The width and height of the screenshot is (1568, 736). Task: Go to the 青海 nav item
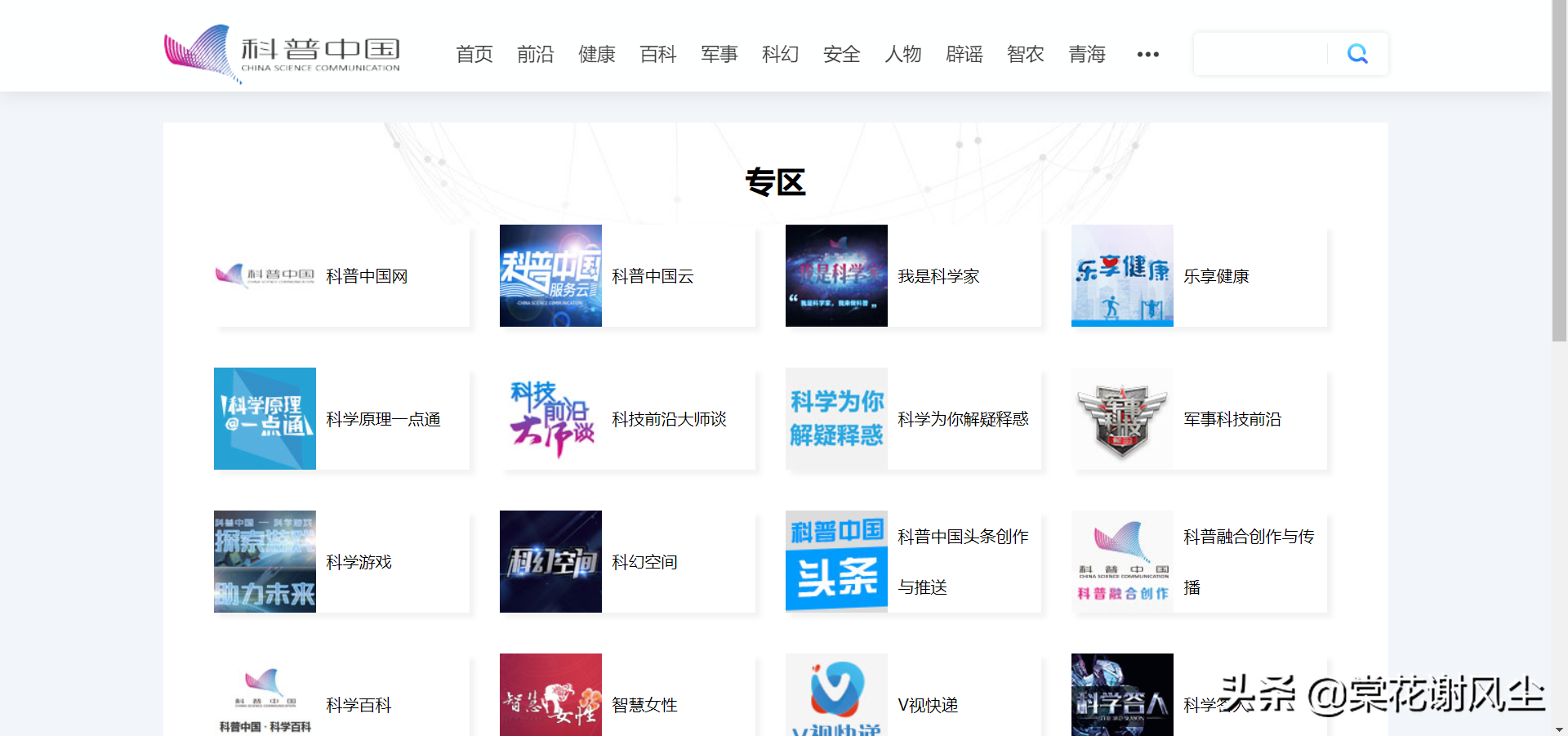[1087, 55]
